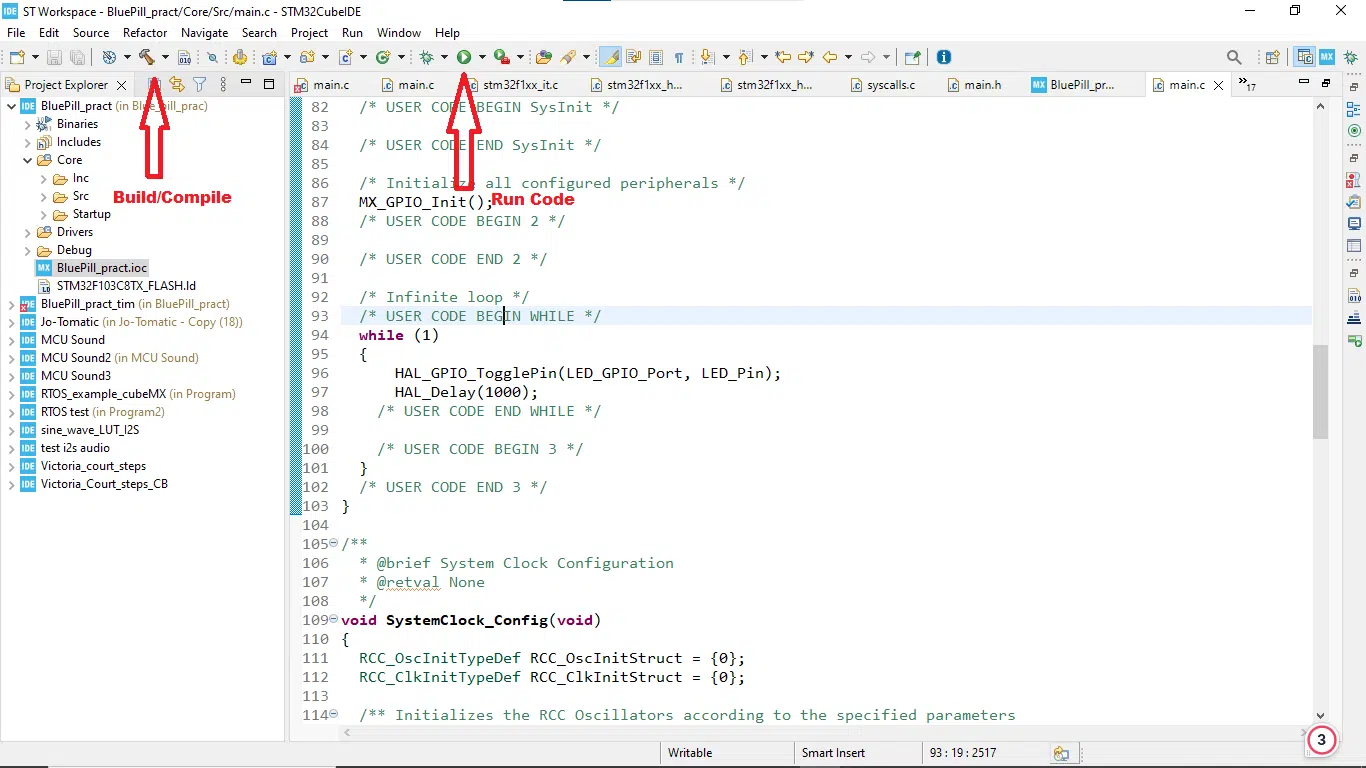1366x768 pixels.
Task: Open Project Explorer View Menu dots
Action: pyautogui.click(x=223, y=85)
